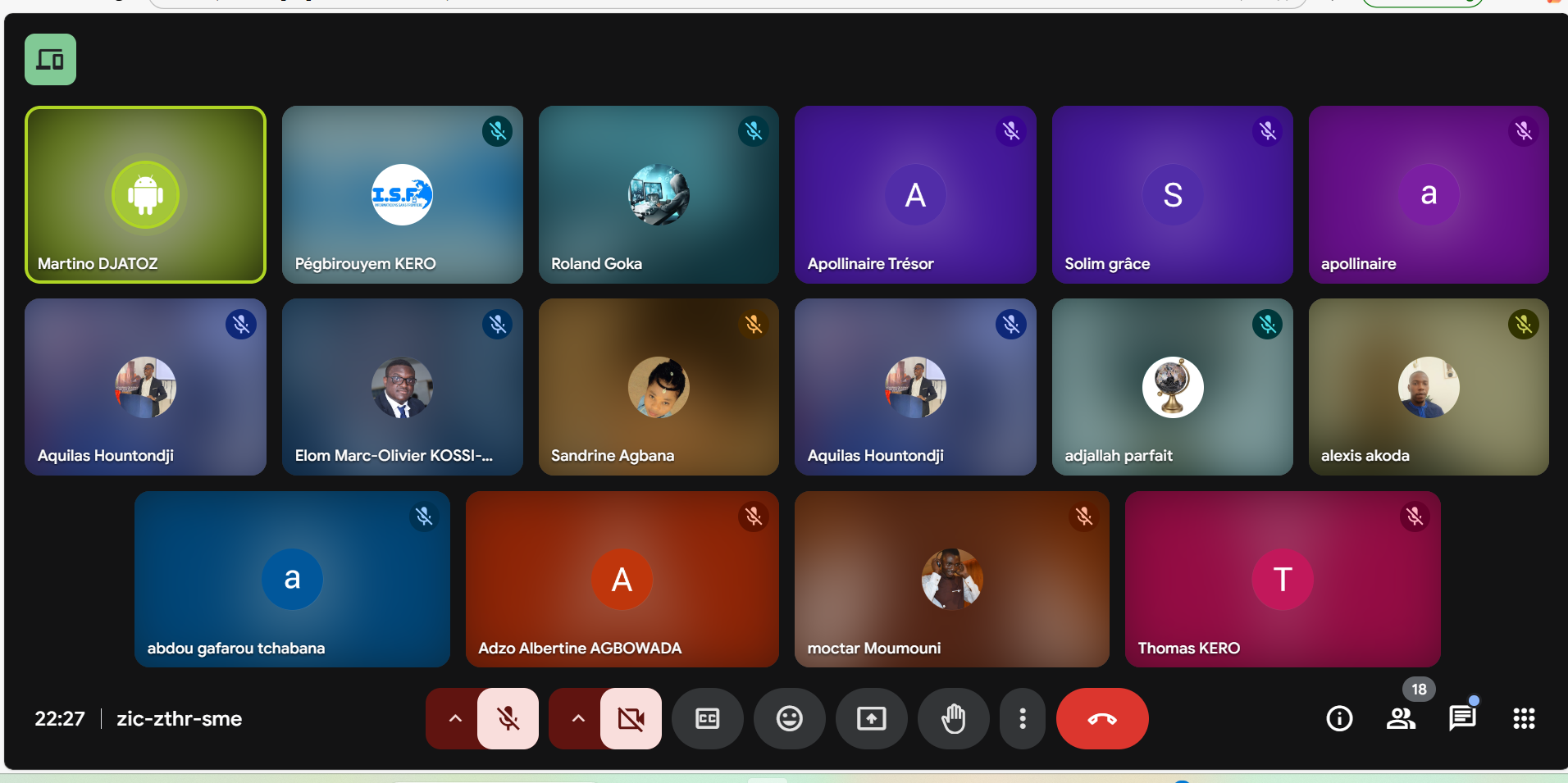Screen dimensions: 1568x783
Task: Open more options three-dot menu
Action: pos(1022,719)
